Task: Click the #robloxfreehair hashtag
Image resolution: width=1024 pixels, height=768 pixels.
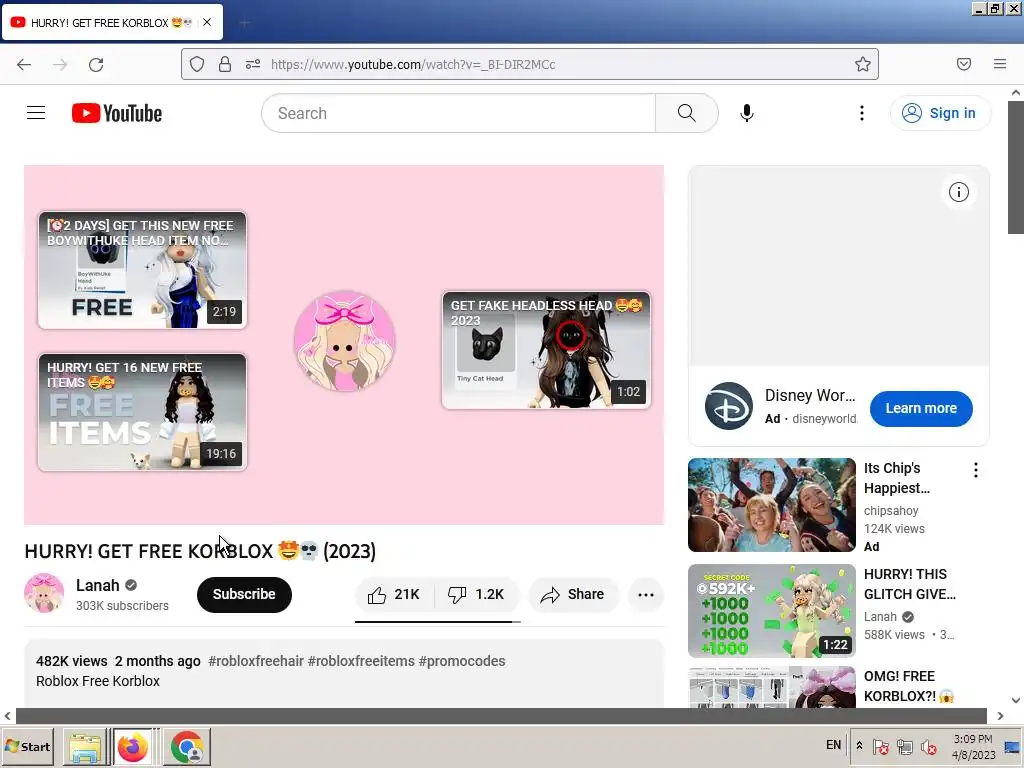Action: 256,661
